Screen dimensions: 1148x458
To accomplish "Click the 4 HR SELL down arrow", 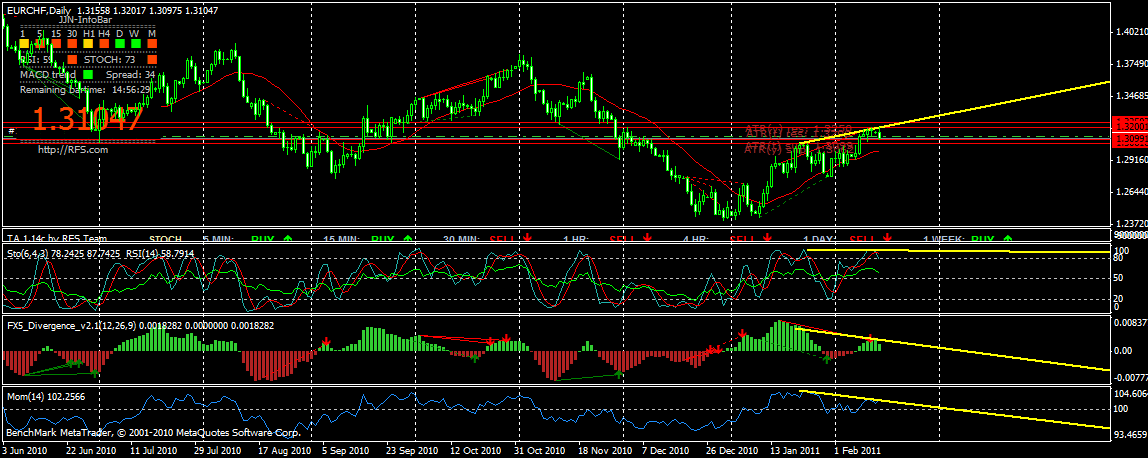I will click(x=767, y=238).
